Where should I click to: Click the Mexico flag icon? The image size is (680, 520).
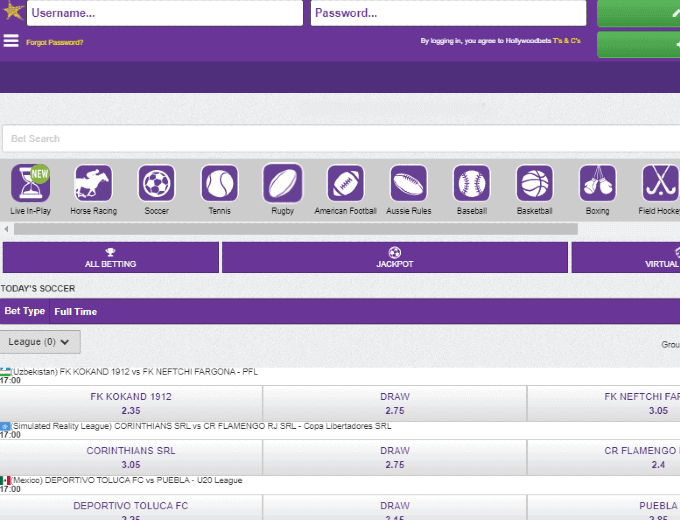(x=5, y=480)
